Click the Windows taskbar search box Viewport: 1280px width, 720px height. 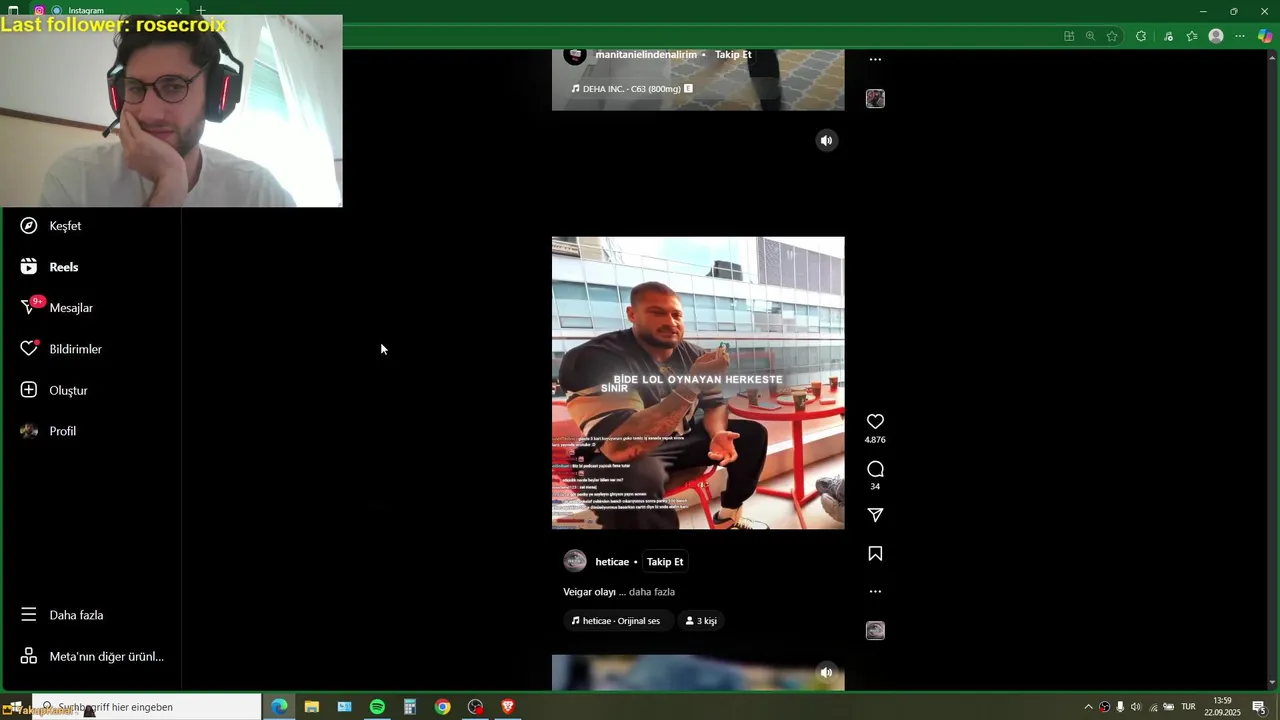[x=146, y=707]
